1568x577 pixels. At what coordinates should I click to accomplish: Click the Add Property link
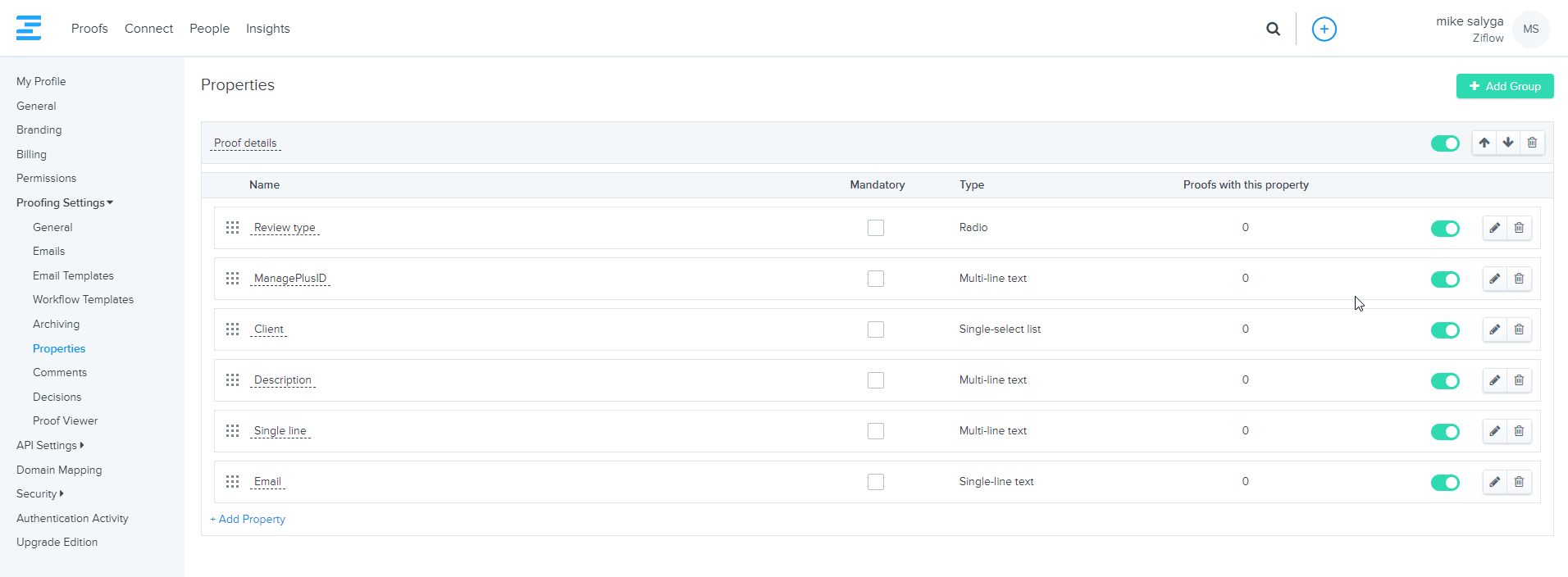point(248,519)
